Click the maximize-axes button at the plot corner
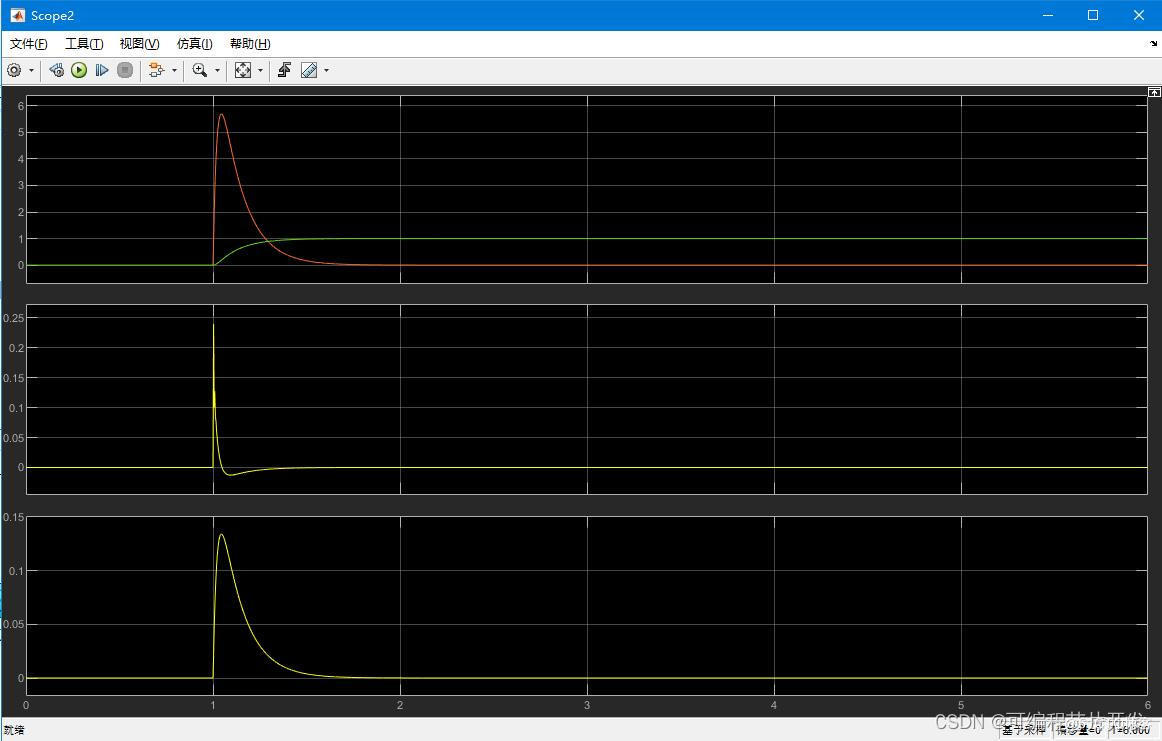The image size is (1162, 741). [1154, 92]
